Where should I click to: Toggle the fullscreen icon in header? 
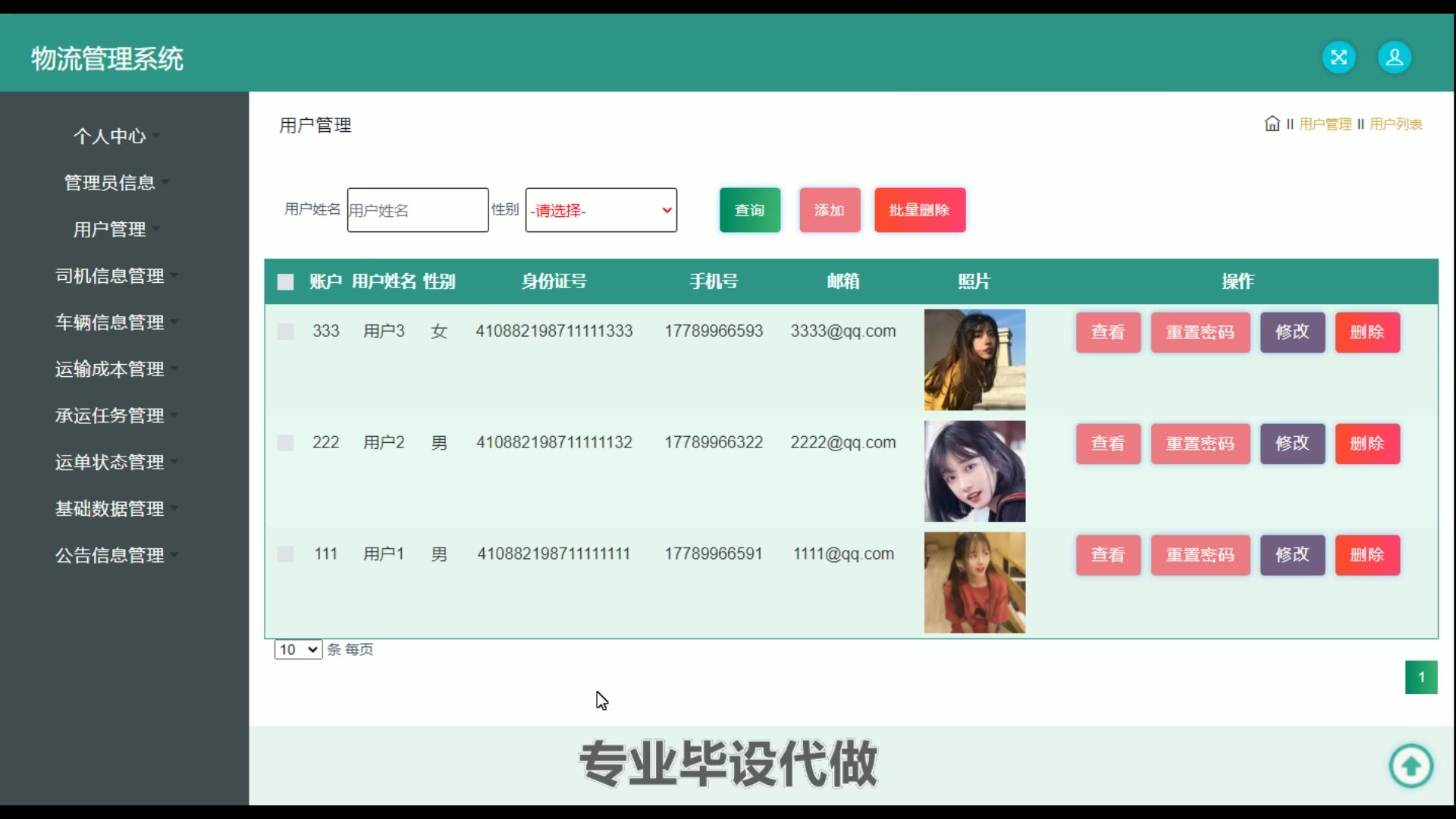tap(1338, 58)
